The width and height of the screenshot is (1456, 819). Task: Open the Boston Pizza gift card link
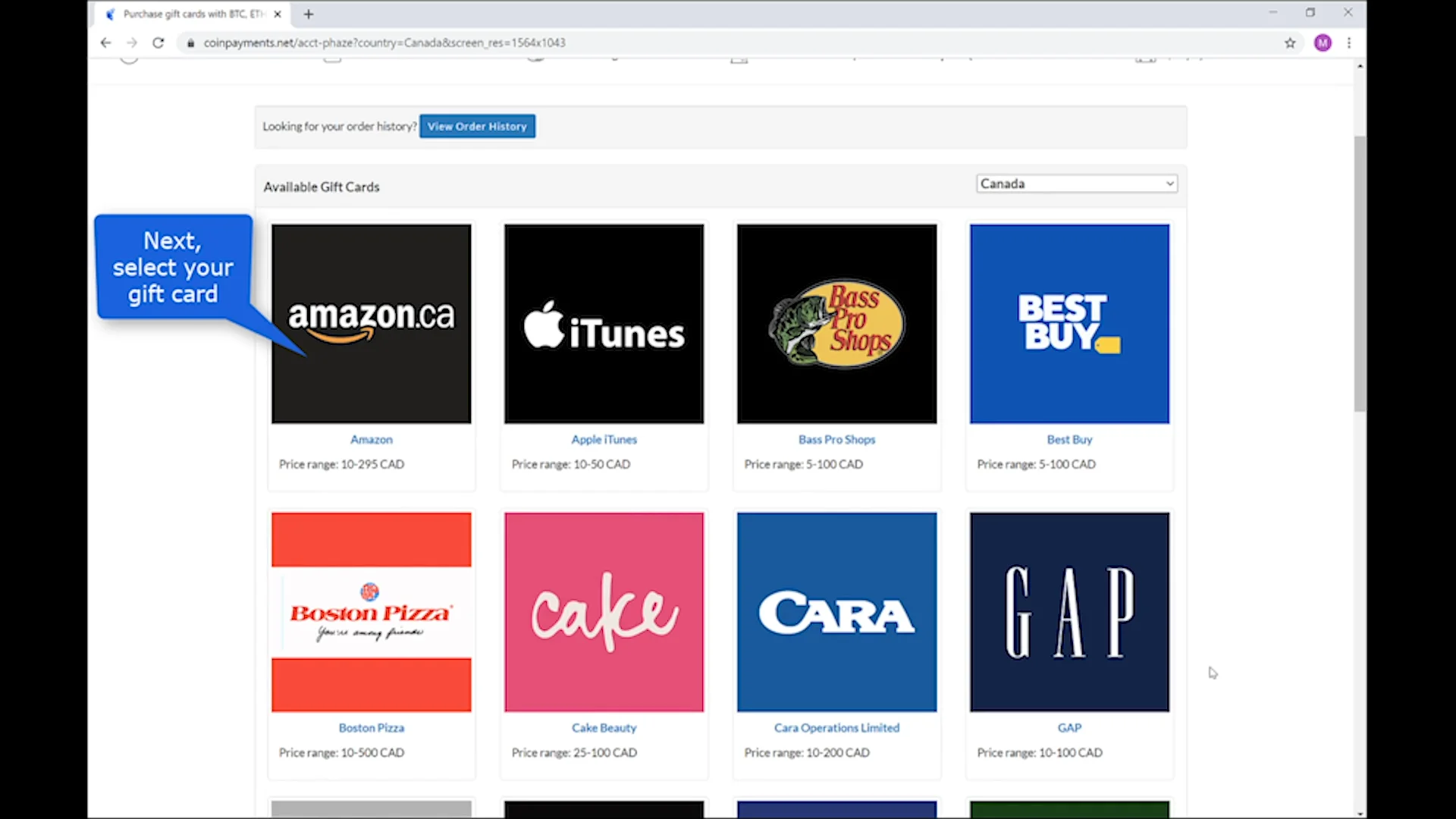[x=371, y=727]
